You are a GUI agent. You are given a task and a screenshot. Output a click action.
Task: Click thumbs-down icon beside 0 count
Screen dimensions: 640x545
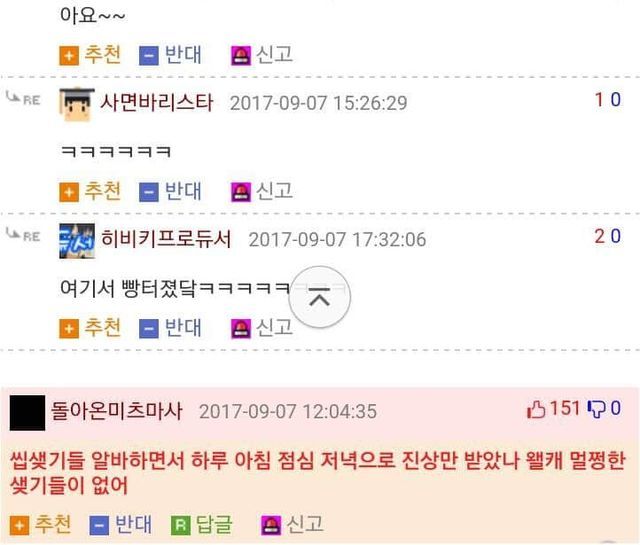click(596, 409)
